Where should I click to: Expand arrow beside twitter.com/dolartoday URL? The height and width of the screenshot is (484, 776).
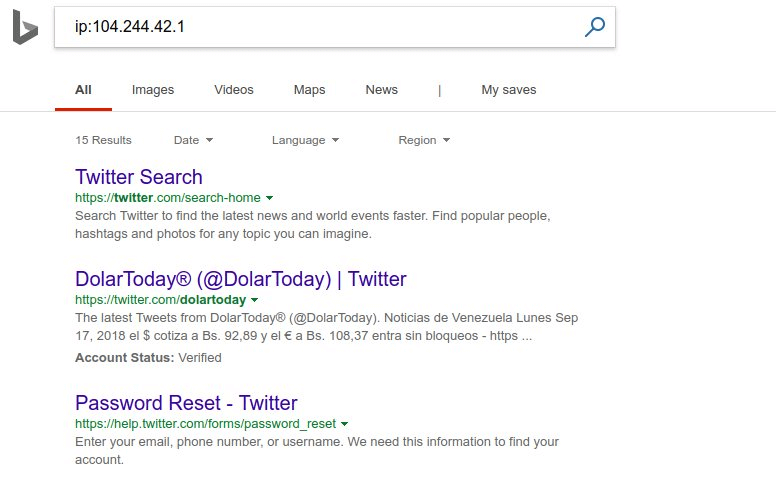click(255, 300)
